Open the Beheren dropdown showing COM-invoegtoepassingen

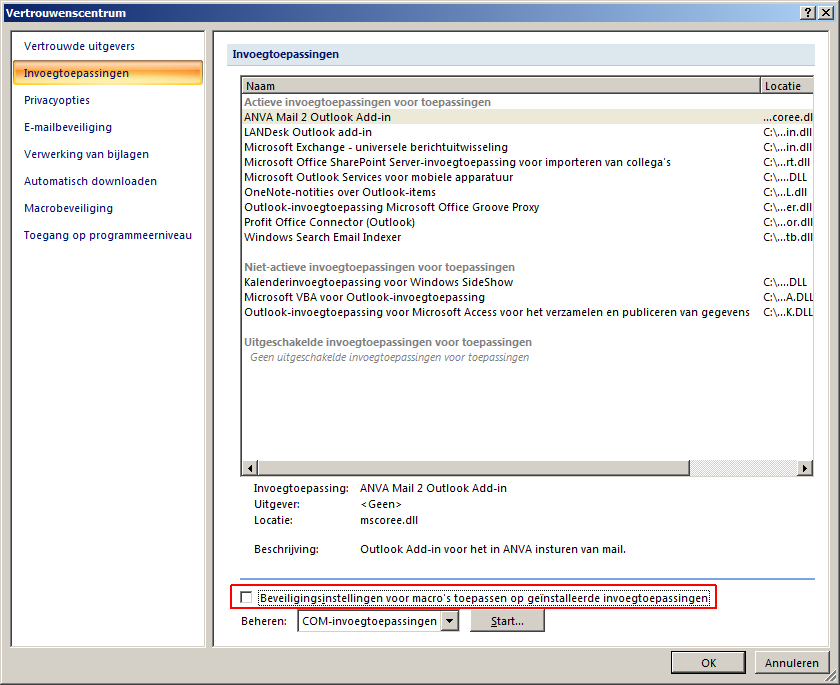(449, 620)
